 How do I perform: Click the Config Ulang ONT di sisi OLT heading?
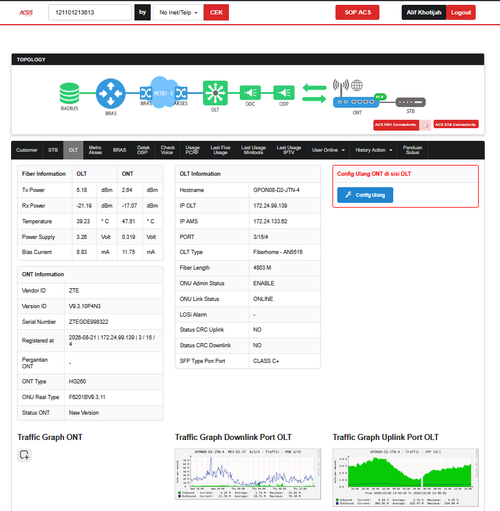[x=374, y=174]
